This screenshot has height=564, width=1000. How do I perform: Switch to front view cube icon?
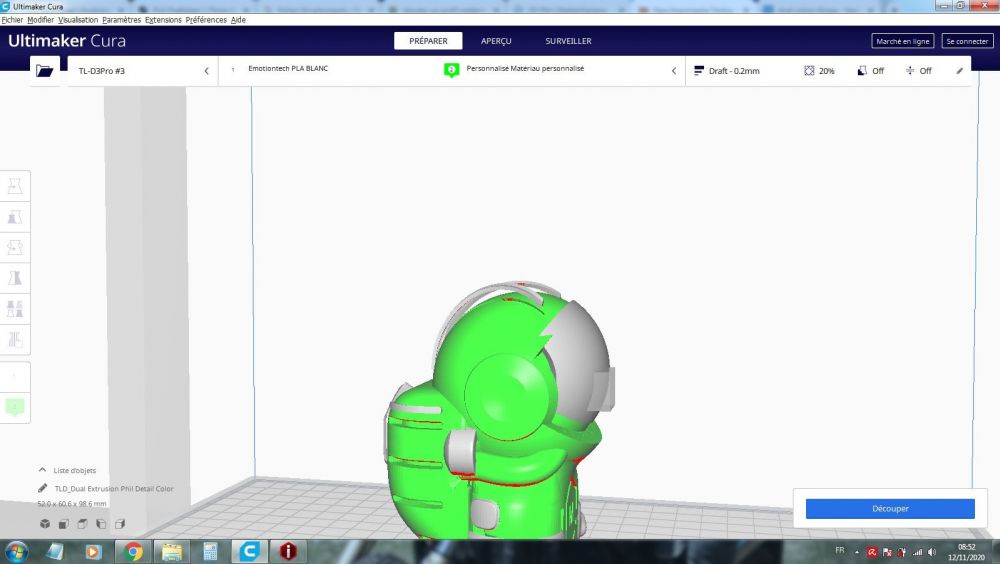pyautogui.click(x=64, y=524)
